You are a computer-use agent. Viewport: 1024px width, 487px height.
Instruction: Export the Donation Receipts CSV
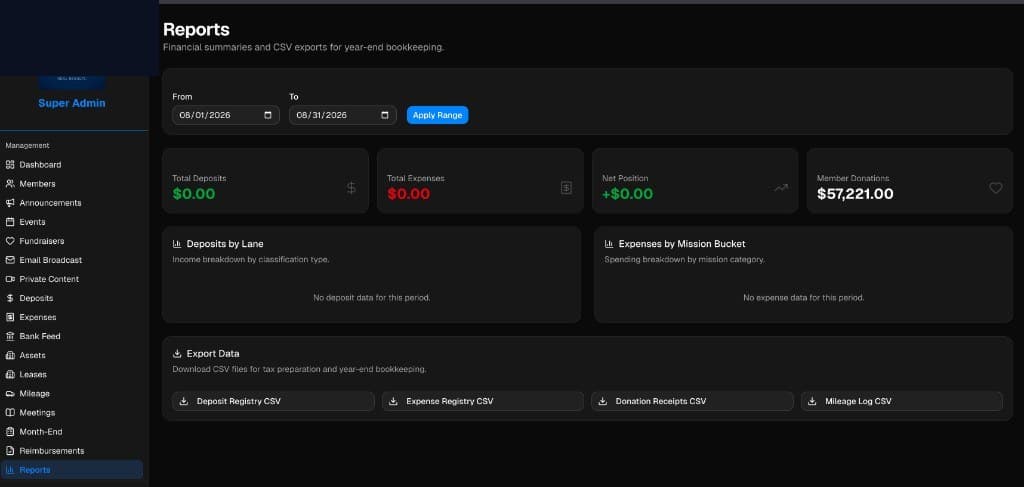coord(692,401)
